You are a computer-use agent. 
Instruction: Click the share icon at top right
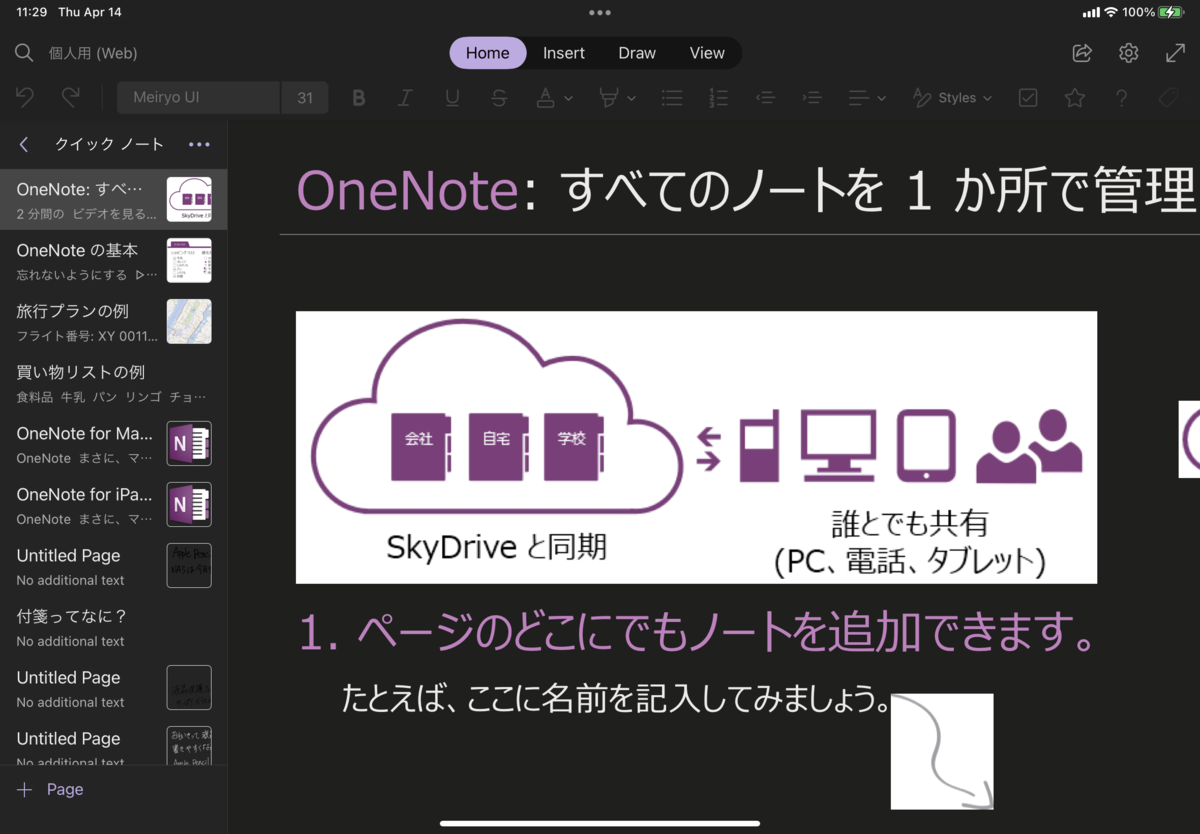click(x=1082, y=53)
